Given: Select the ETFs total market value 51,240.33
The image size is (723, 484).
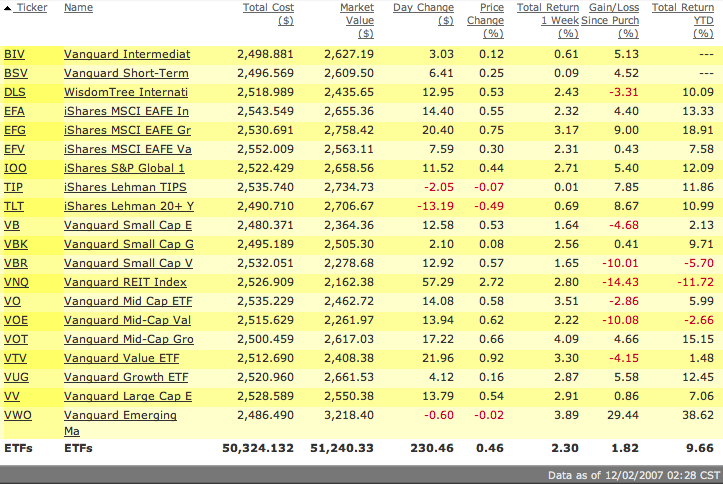Looking at the screenshot, I should pos(342,448).
